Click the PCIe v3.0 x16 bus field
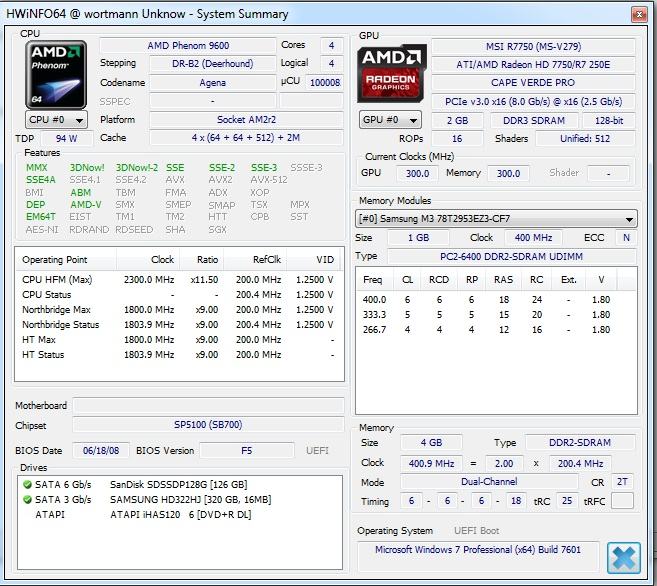The height and width of the screenshot is (586, 657). click(533, 101)
